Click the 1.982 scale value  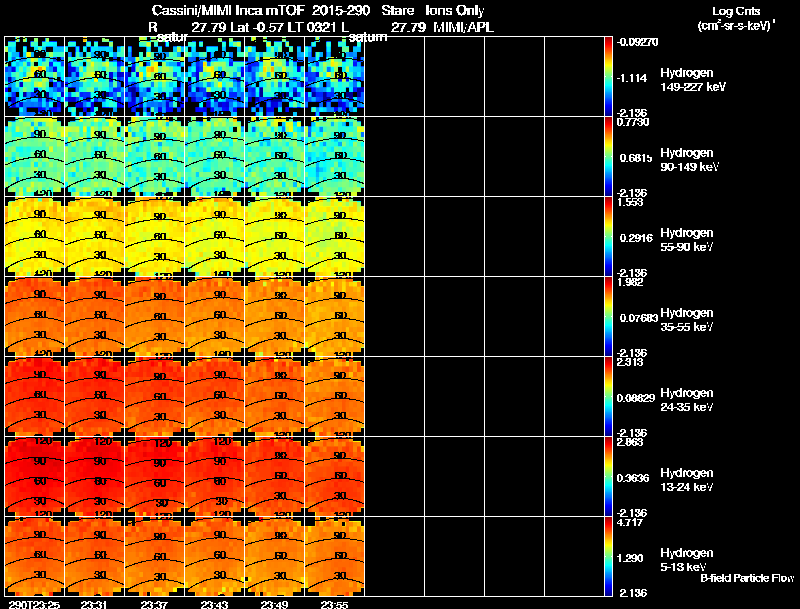click(630, 282)
